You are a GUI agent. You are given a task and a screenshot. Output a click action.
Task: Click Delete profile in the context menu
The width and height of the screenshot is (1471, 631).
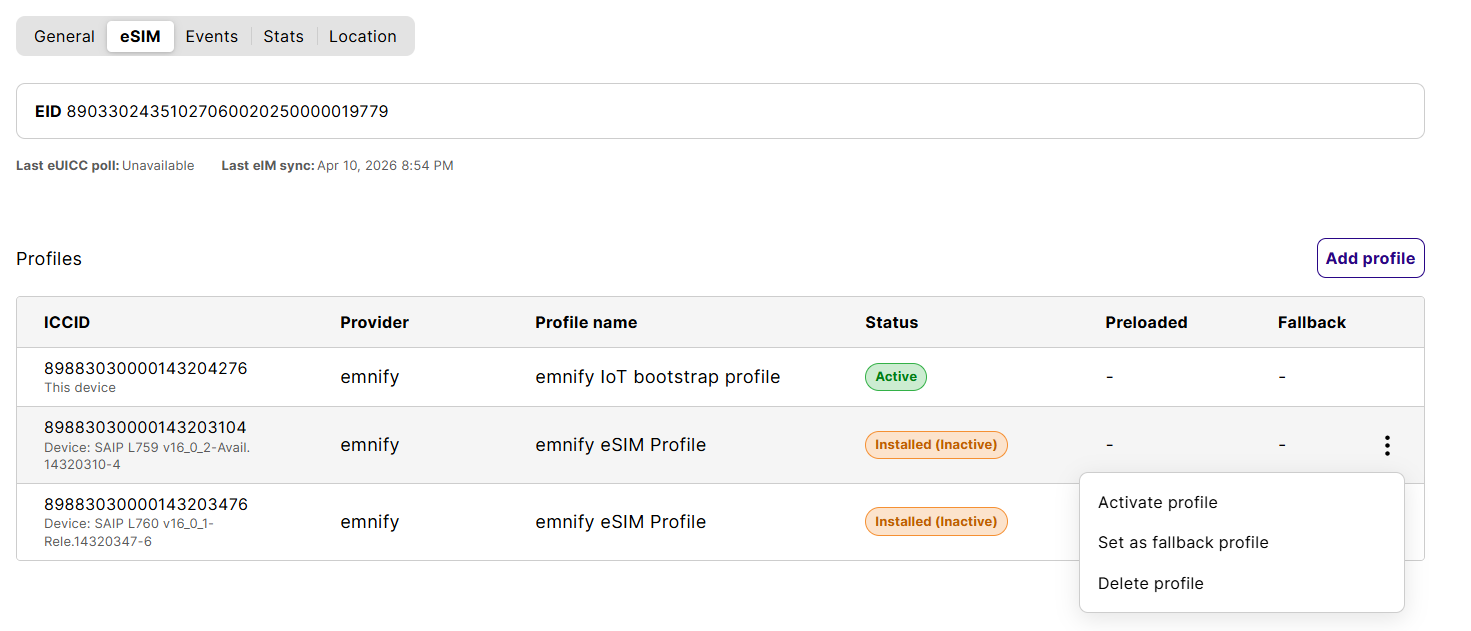tap(1150, 584)
